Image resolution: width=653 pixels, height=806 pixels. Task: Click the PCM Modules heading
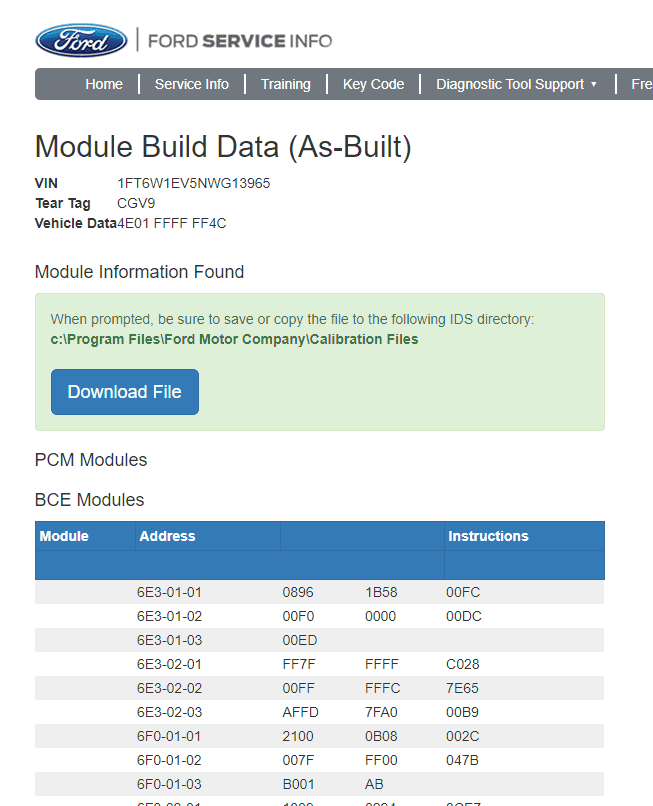[x=91, y=460]
